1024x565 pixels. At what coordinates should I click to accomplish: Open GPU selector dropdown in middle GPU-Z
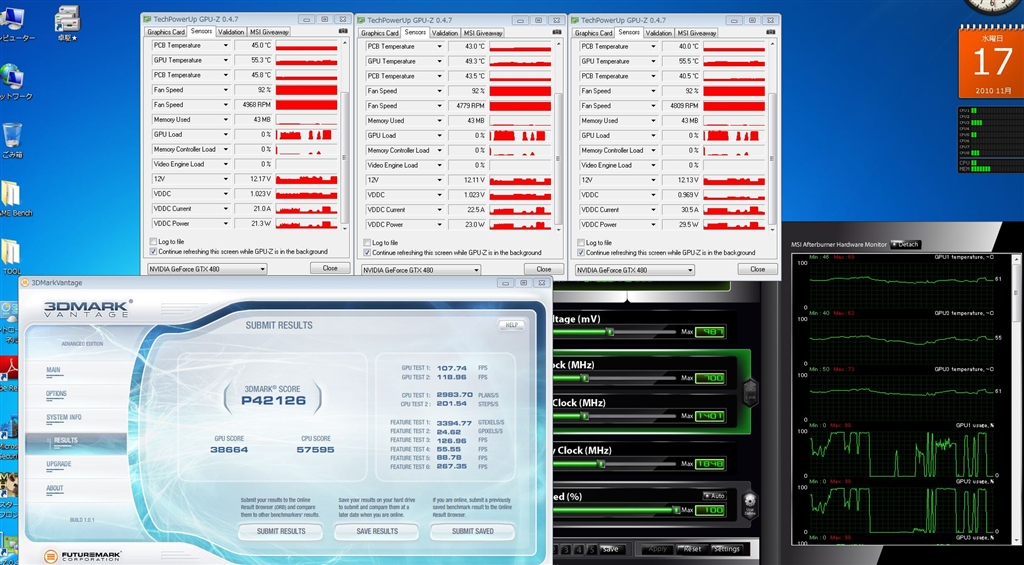[421, 270]
